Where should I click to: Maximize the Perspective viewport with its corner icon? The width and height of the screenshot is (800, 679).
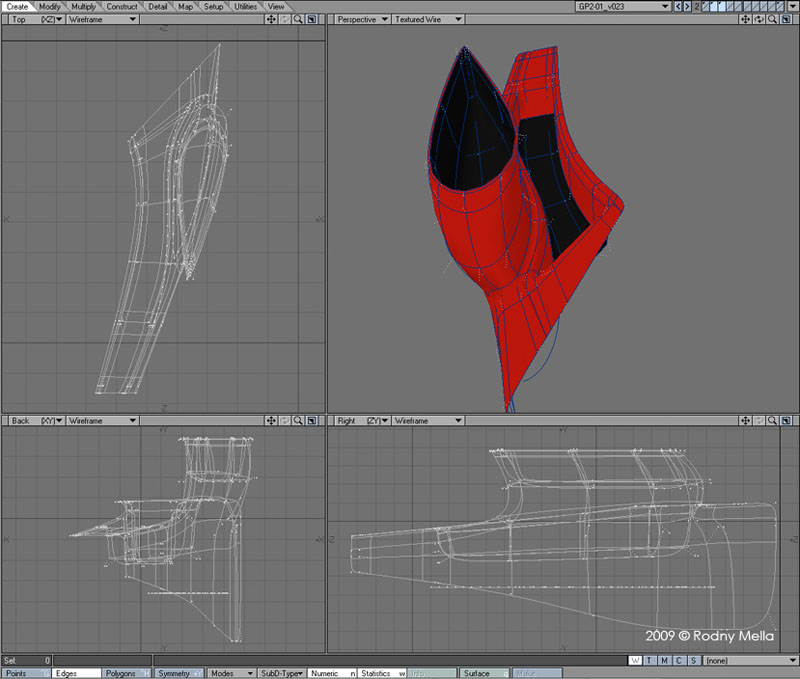[787, 19]
